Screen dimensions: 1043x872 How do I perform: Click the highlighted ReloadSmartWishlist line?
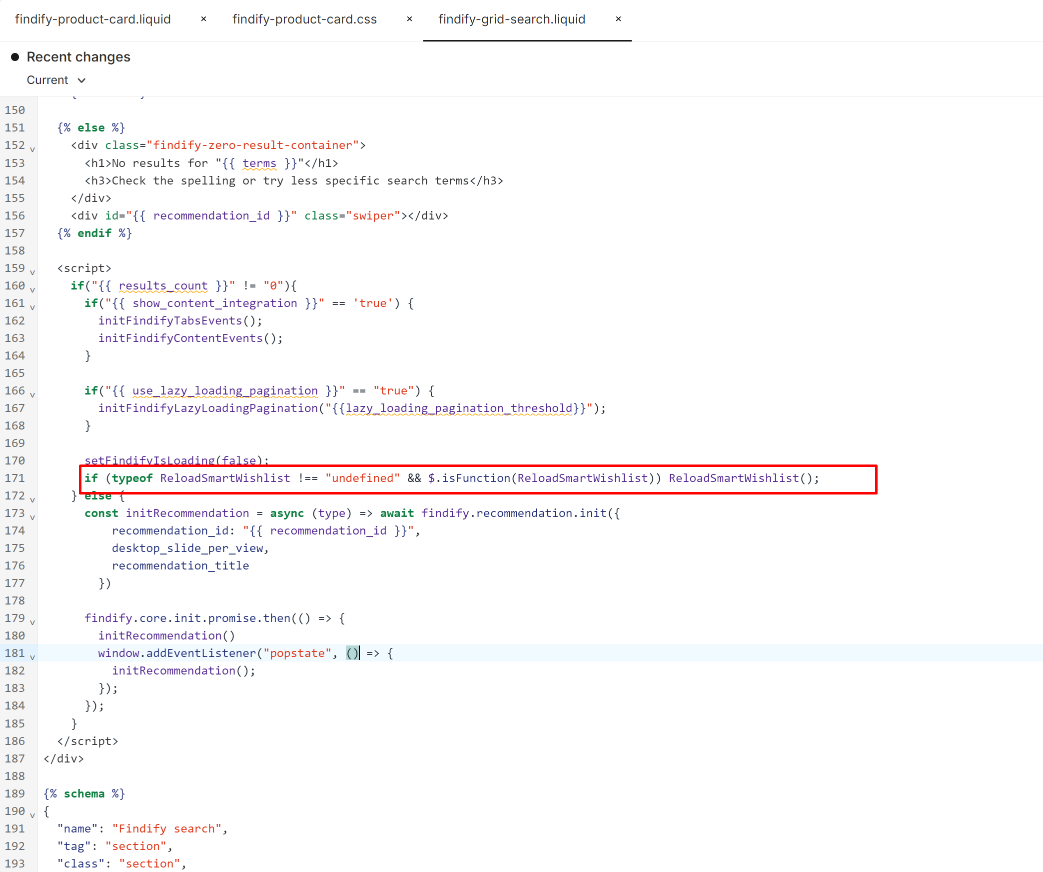click(x=450, y=478)
